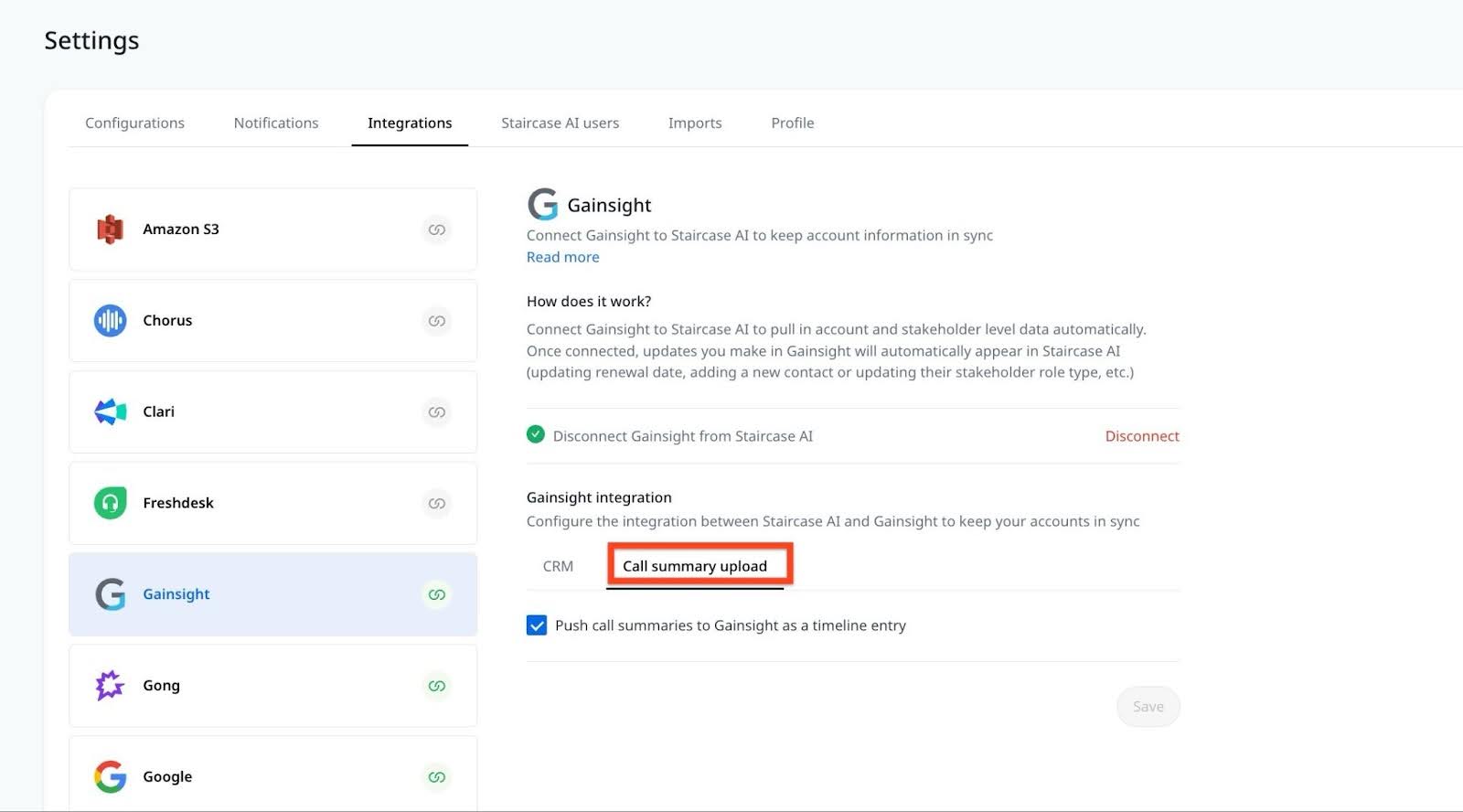The height and width of the screenshot is (812, 1463).
Task: Click the Google connected link icon
Action: coord(437,777)
